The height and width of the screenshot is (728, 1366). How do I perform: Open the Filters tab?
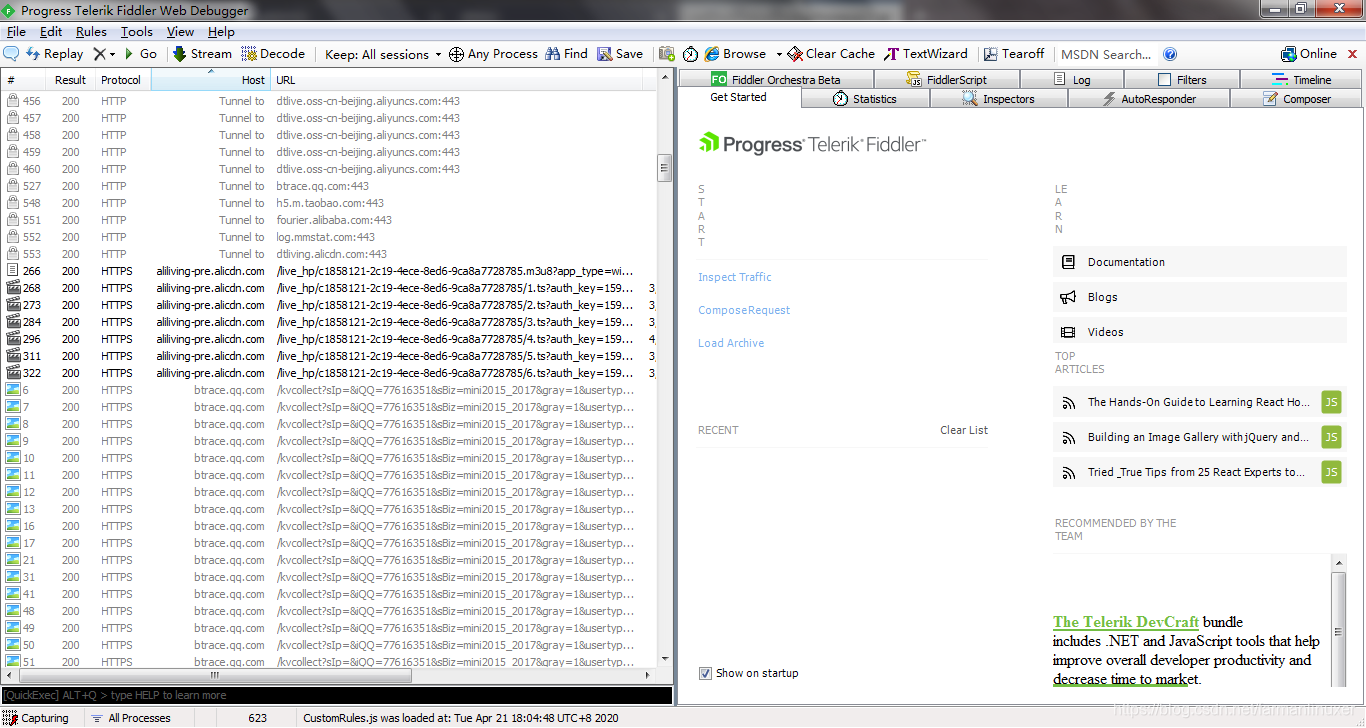point(1182,80)
